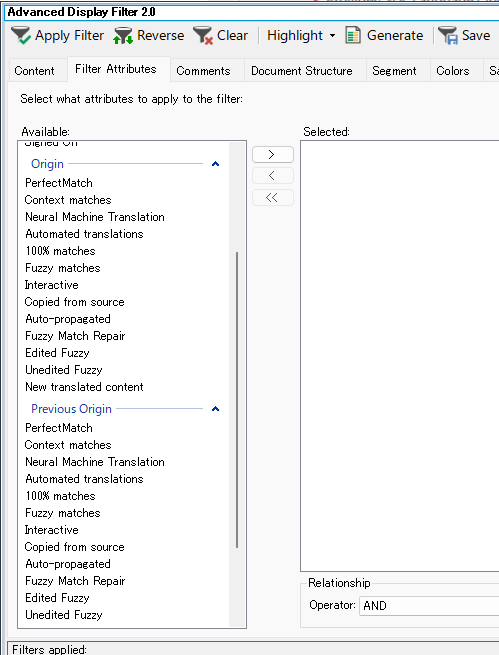Select PerfectMatch under Previous Origin
Viewport: 499px width, 655px height.
58,428
